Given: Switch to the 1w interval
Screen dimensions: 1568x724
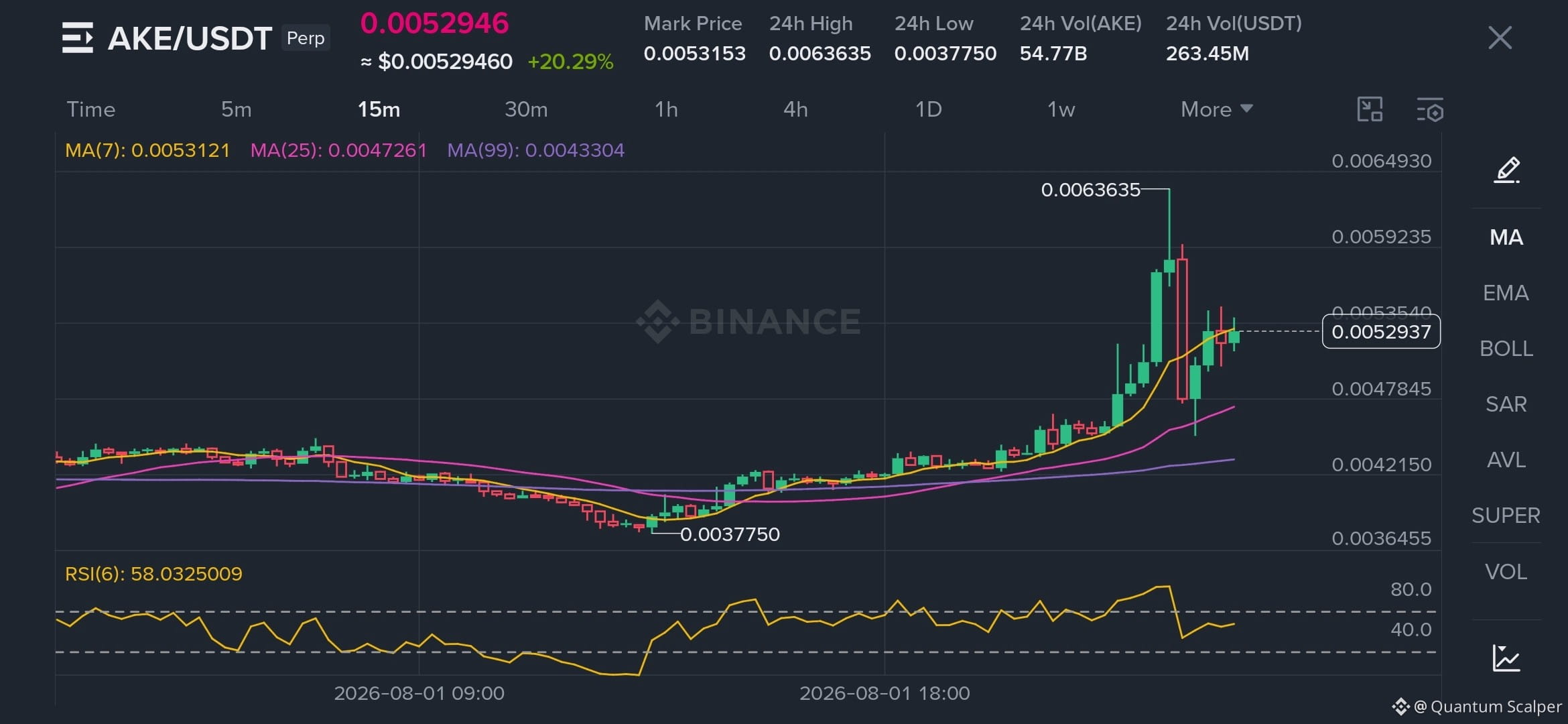Looking at the screenshot, I should [x=1061, y=109].
